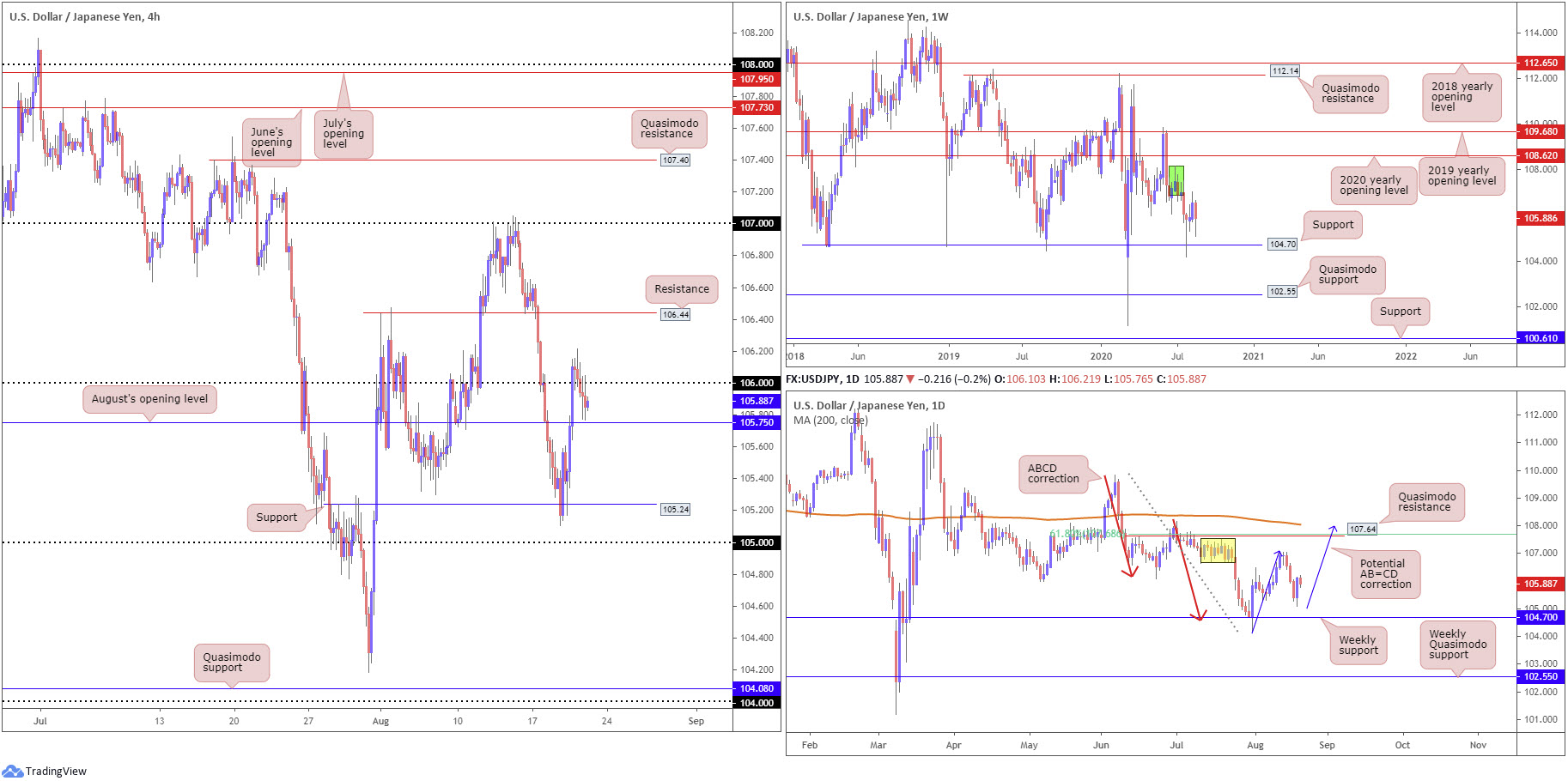Click the red 109.680 price tag

tap(1541, 131)
